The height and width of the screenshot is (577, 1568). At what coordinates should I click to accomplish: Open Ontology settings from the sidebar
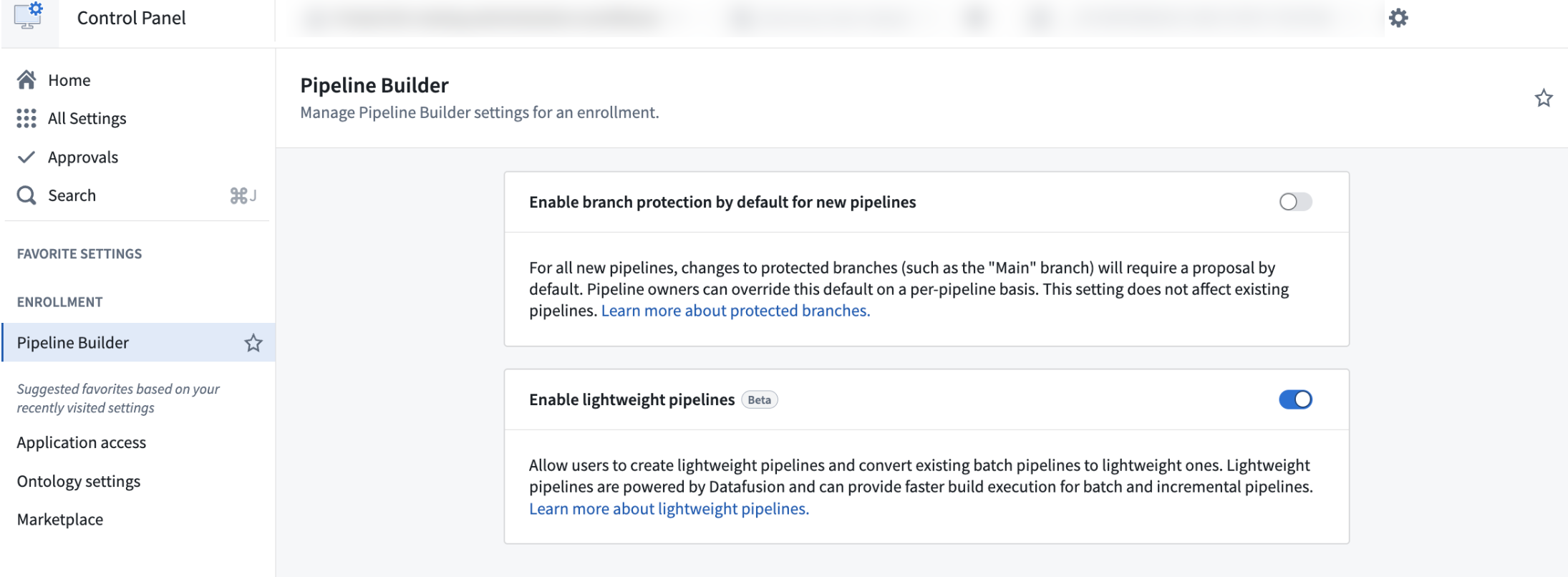(79, 481)
